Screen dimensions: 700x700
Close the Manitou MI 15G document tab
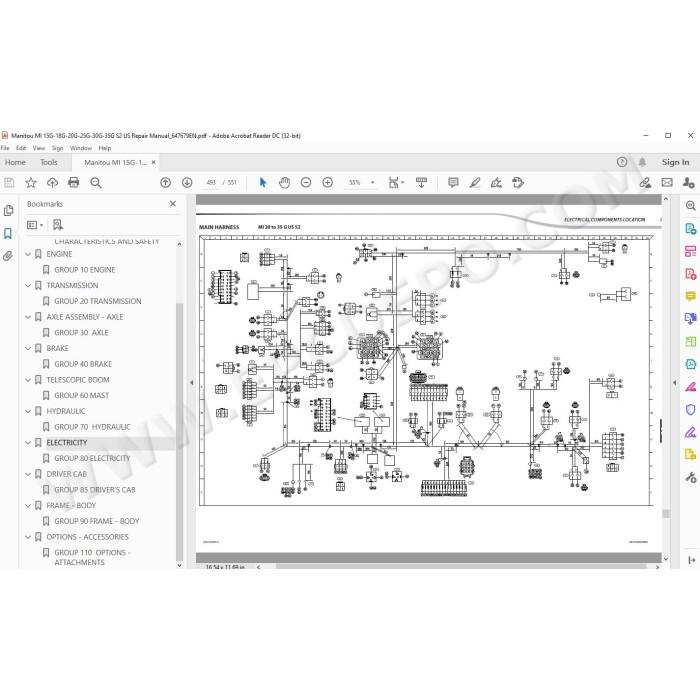[x=154, y=162]
